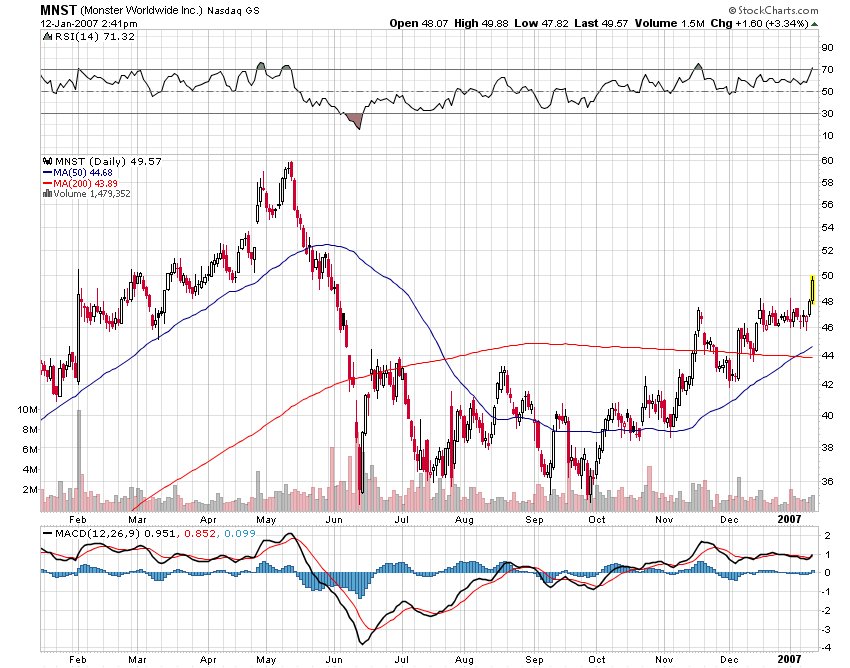This screenshot has height=668, width=850.
Task: Click the 'MACD(12,26,9) 0.951' label
Action: click(115, 534)
